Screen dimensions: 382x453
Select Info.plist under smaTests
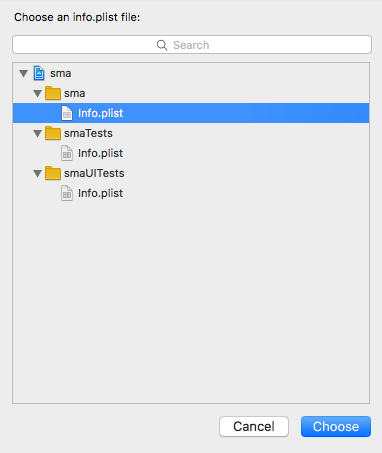point(100,153)
